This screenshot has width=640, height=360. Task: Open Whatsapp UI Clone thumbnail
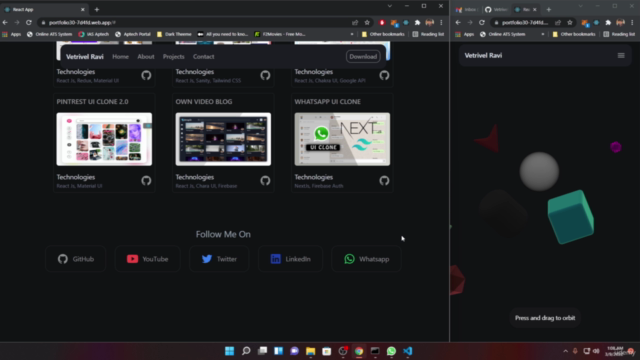click(x=342, y=139)
